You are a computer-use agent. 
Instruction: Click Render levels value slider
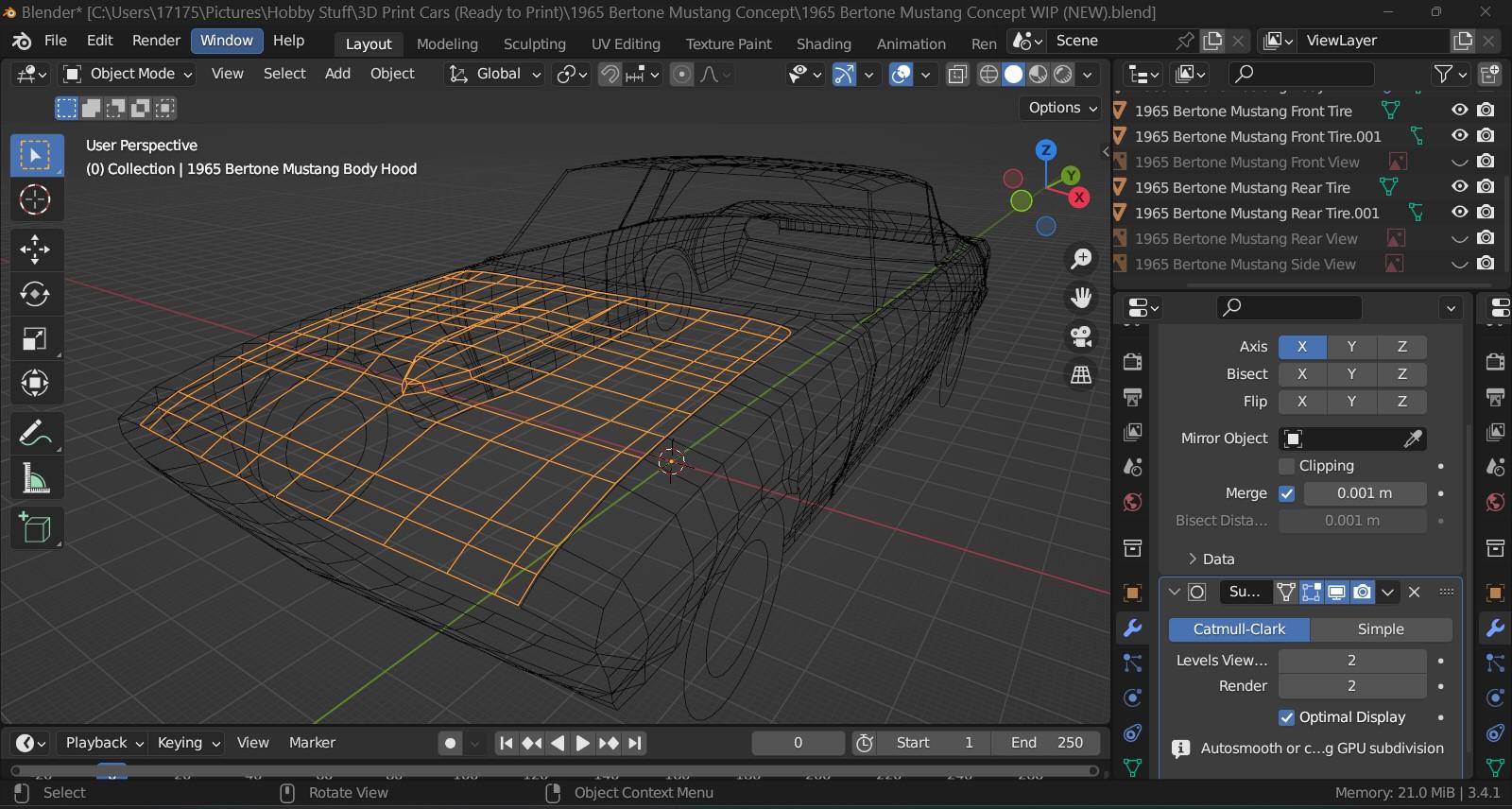pyautogui.click(x=1352, y=686)
